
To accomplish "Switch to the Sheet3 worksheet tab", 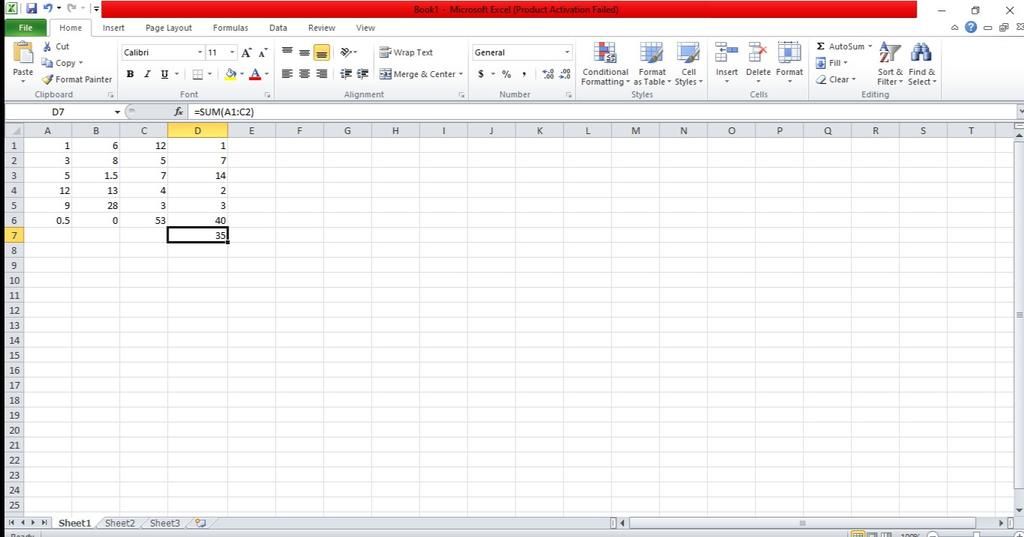I will point(165,523).
